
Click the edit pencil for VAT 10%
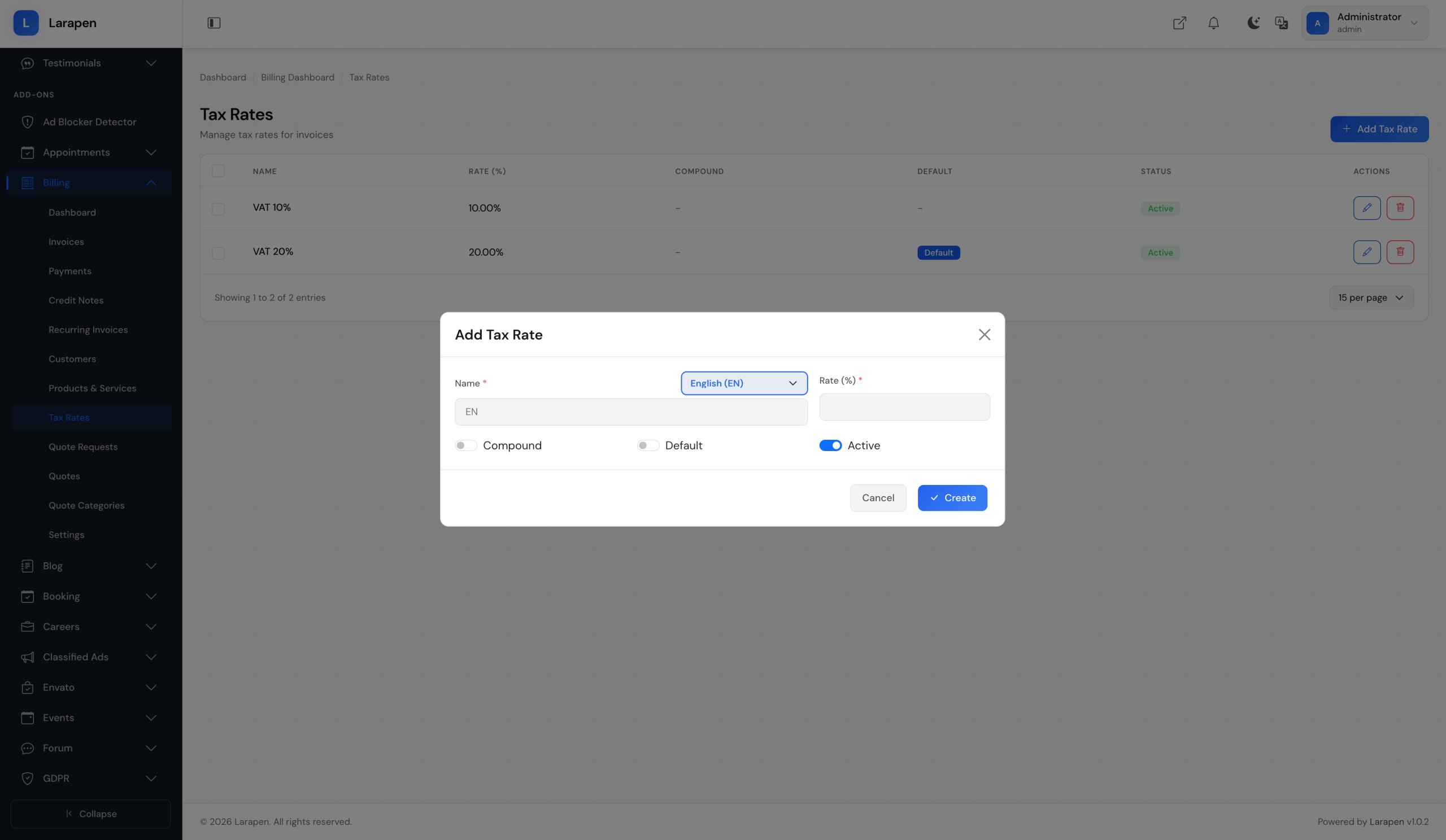click(x=1366, y=208)
